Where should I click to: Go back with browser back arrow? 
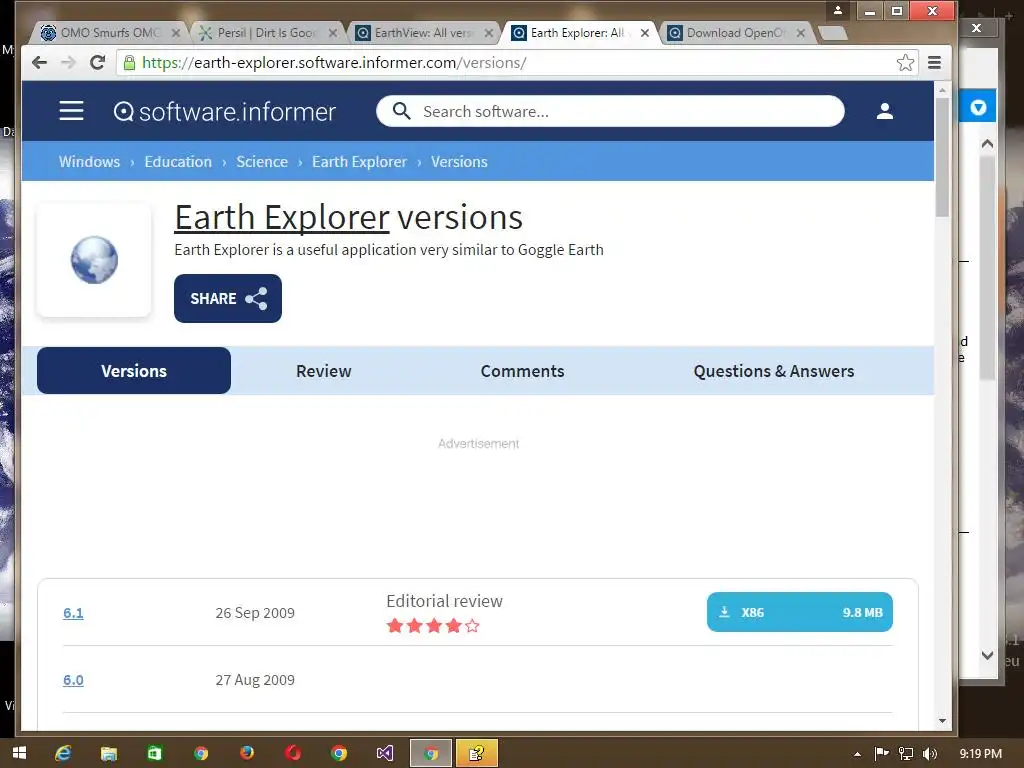pos(39,63)
